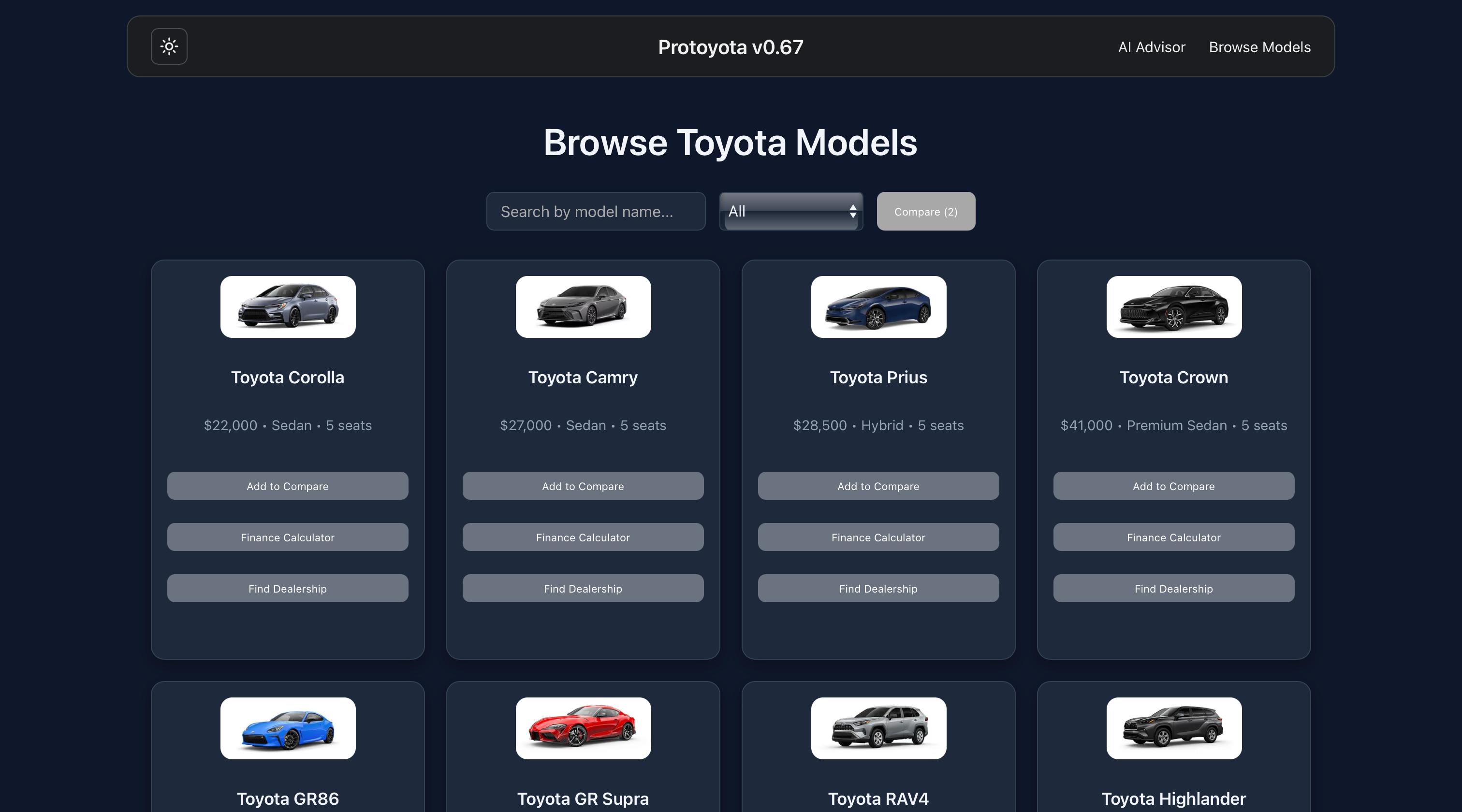Click the blue Toyota Prius image
The image size is (1462, 812).
[x=878, y=307]
